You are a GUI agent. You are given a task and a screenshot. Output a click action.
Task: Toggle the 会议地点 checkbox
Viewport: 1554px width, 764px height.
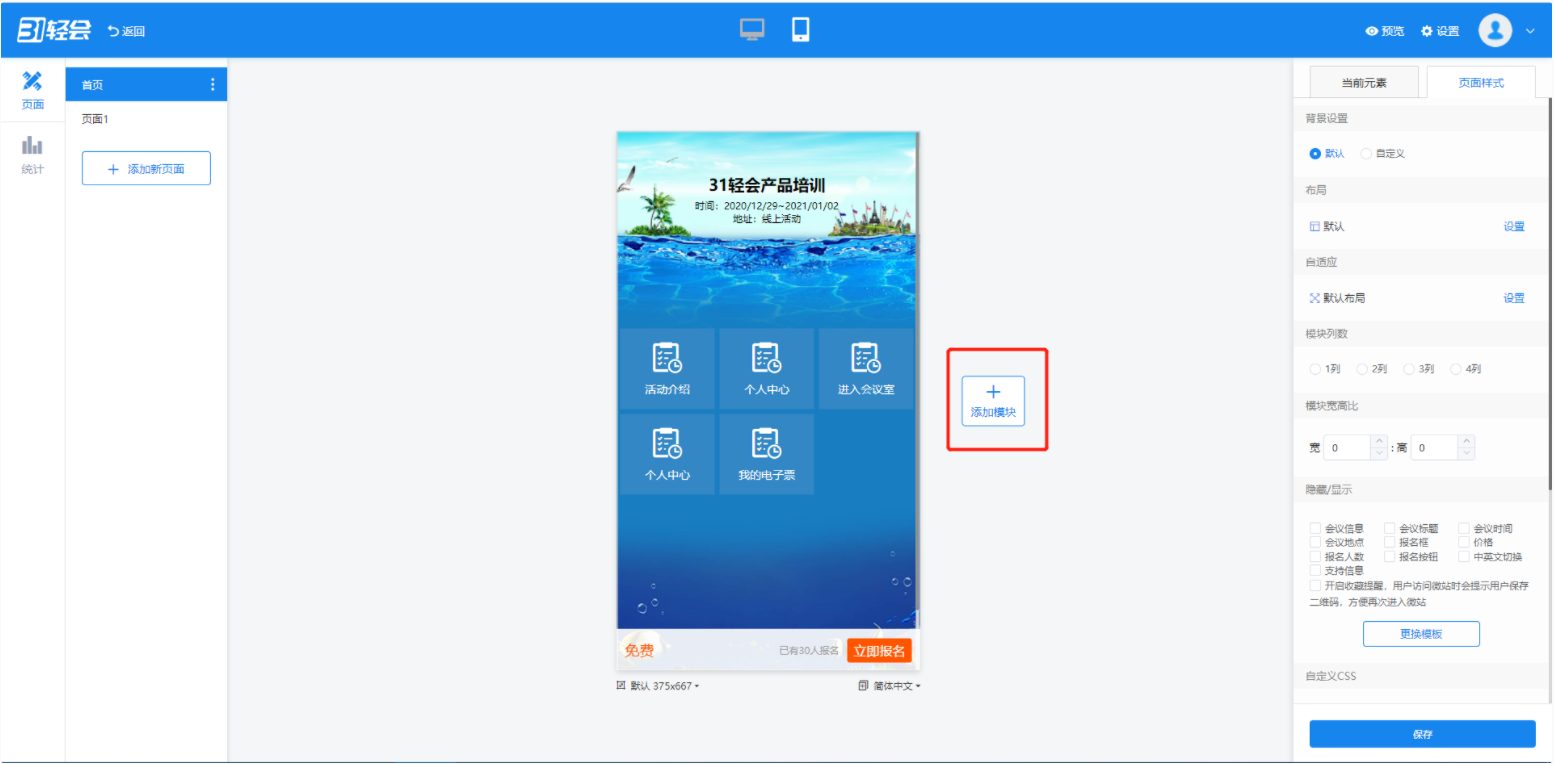click(x=1315, y=542)
